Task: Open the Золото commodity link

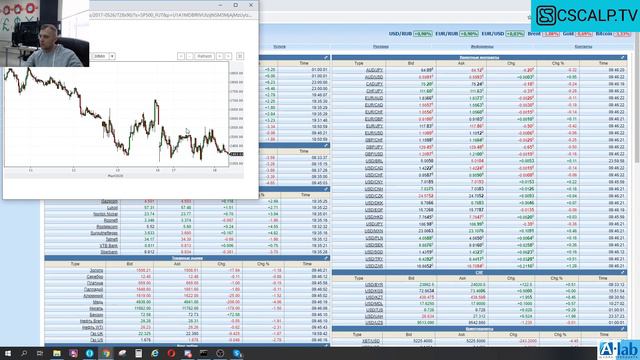Action: click(x=96, y=270)
